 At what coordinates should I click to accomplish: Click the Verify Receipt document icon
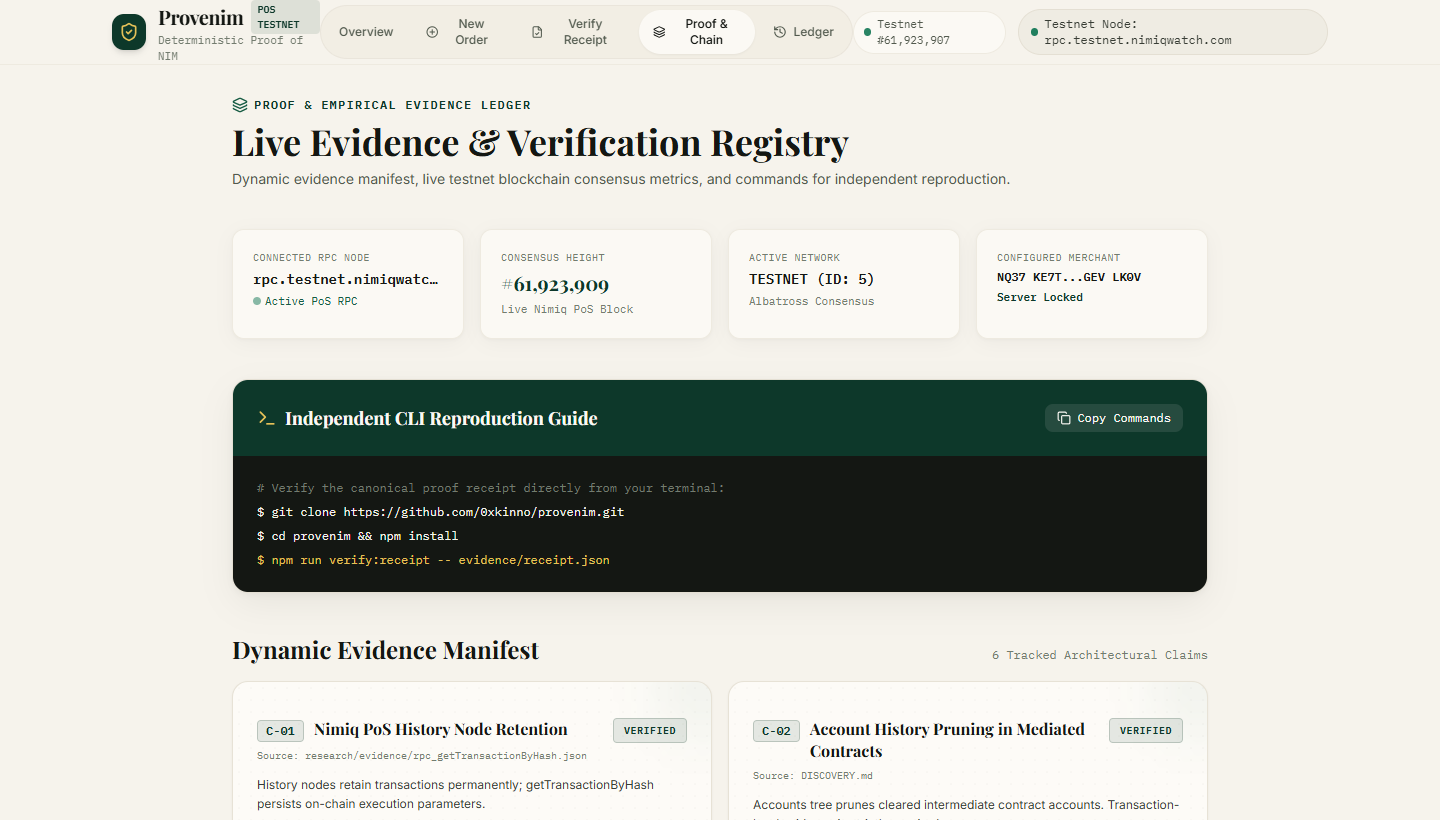(x=537, y=32)
